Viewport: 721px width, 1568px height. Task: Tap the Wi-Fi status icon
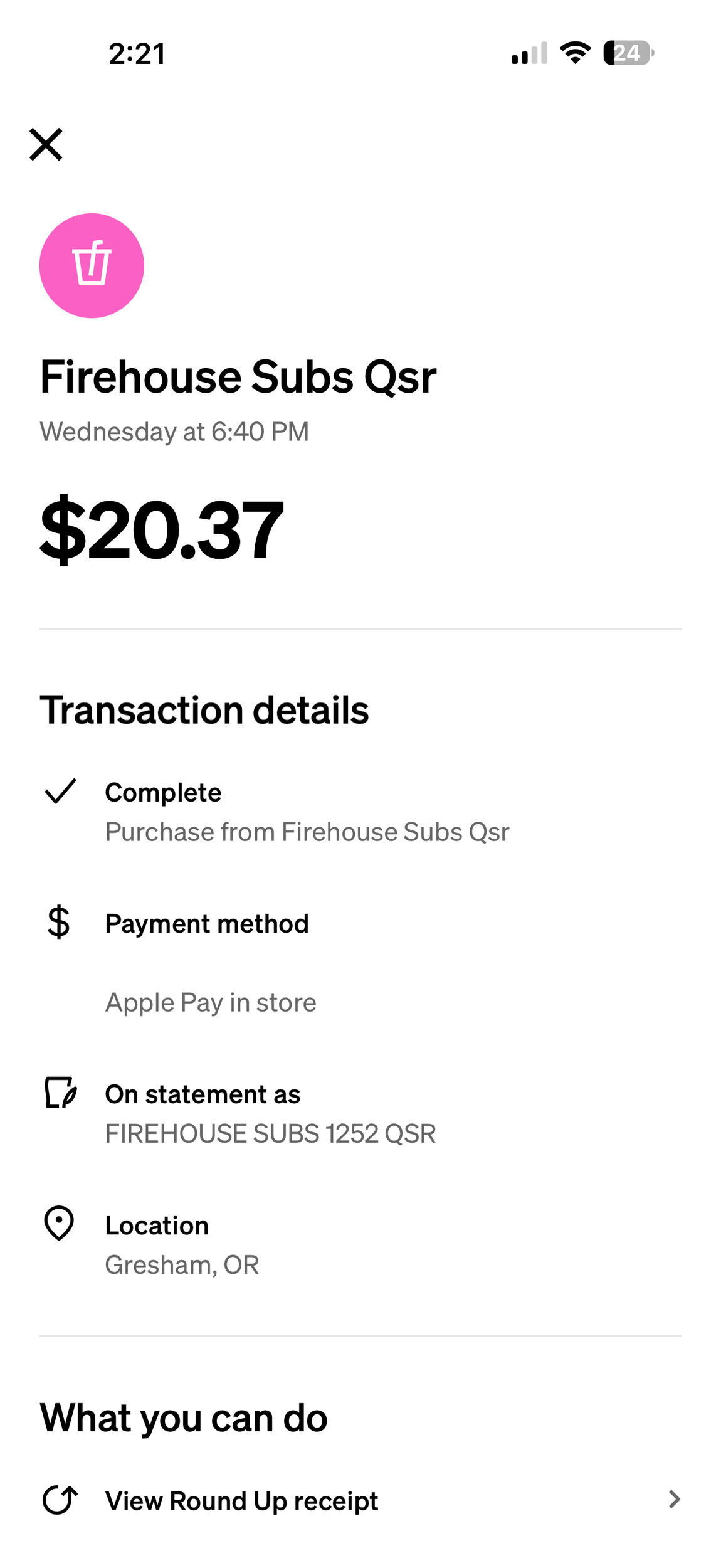(575, 53)
